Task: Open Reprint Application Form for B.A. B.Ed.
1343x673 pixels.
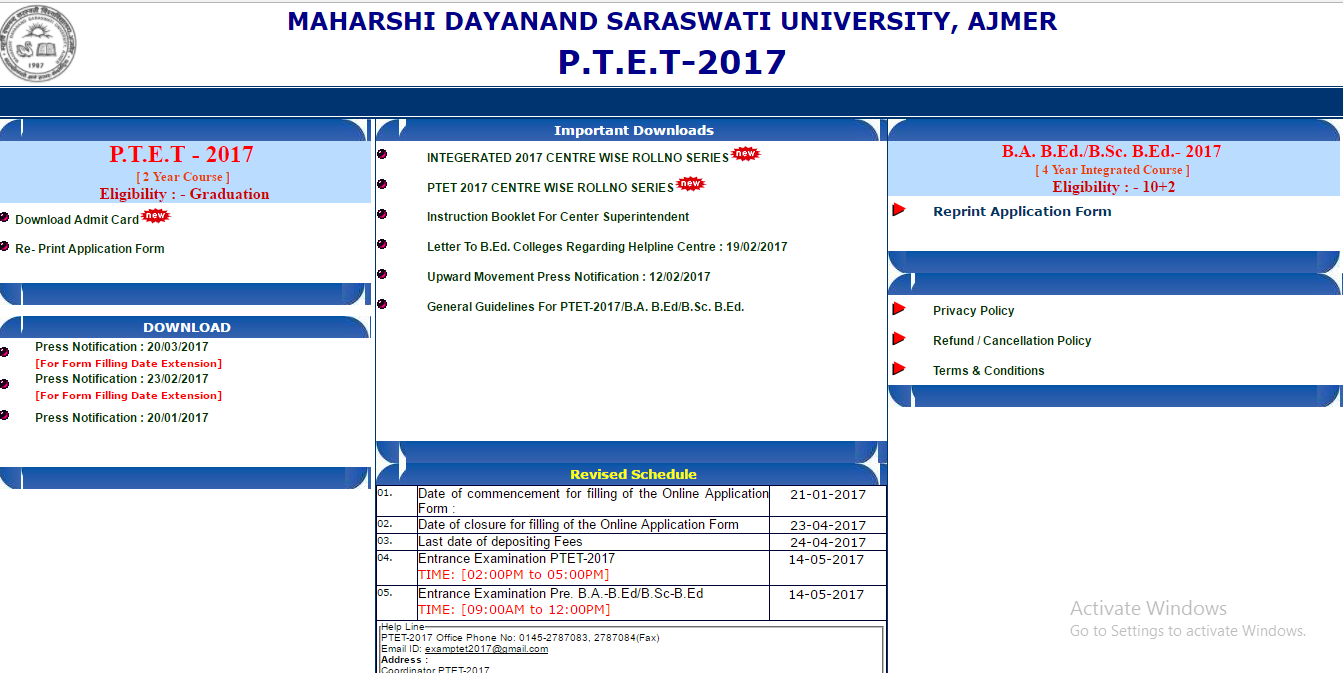Action: click(x=1022, y=211)
